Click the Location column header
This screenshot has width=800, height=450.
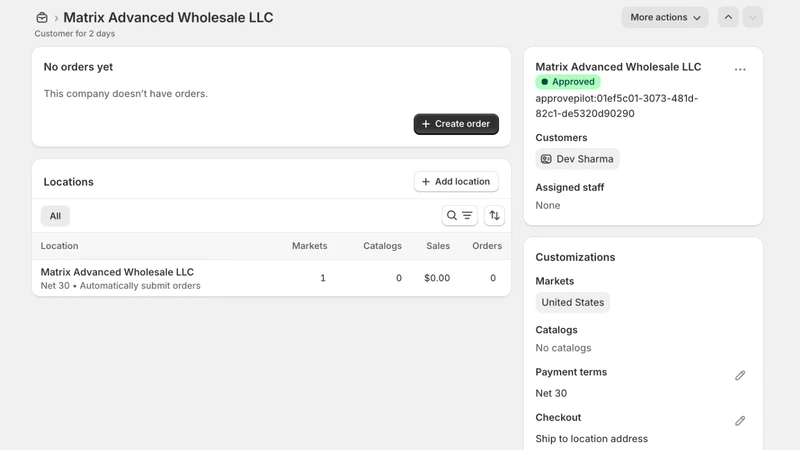click(60, 246)
